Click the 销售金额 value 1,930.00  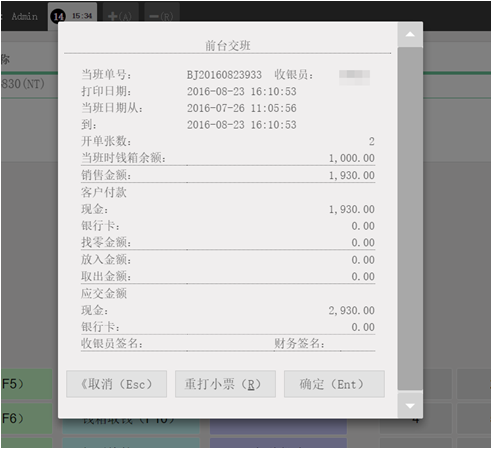[x=352, y=175]
